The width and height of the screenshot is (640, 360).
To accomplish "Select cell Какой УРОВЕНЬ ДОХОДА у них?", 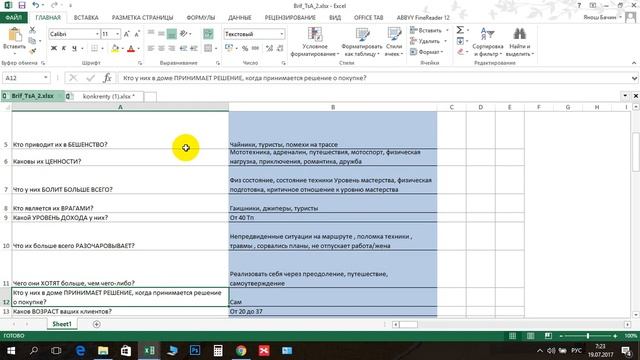I will tap(120, 218).
